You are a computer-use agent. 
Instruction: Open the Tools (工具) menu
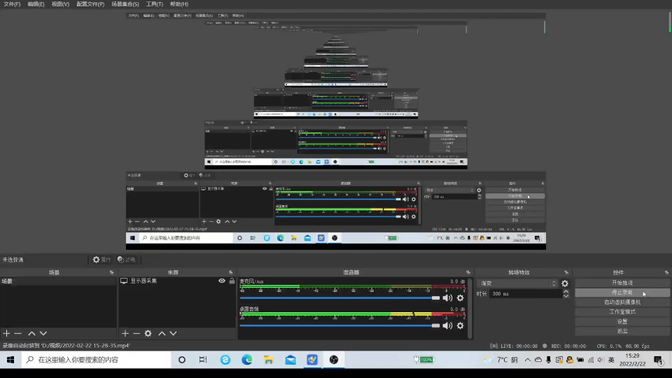(x=154, y=4)
